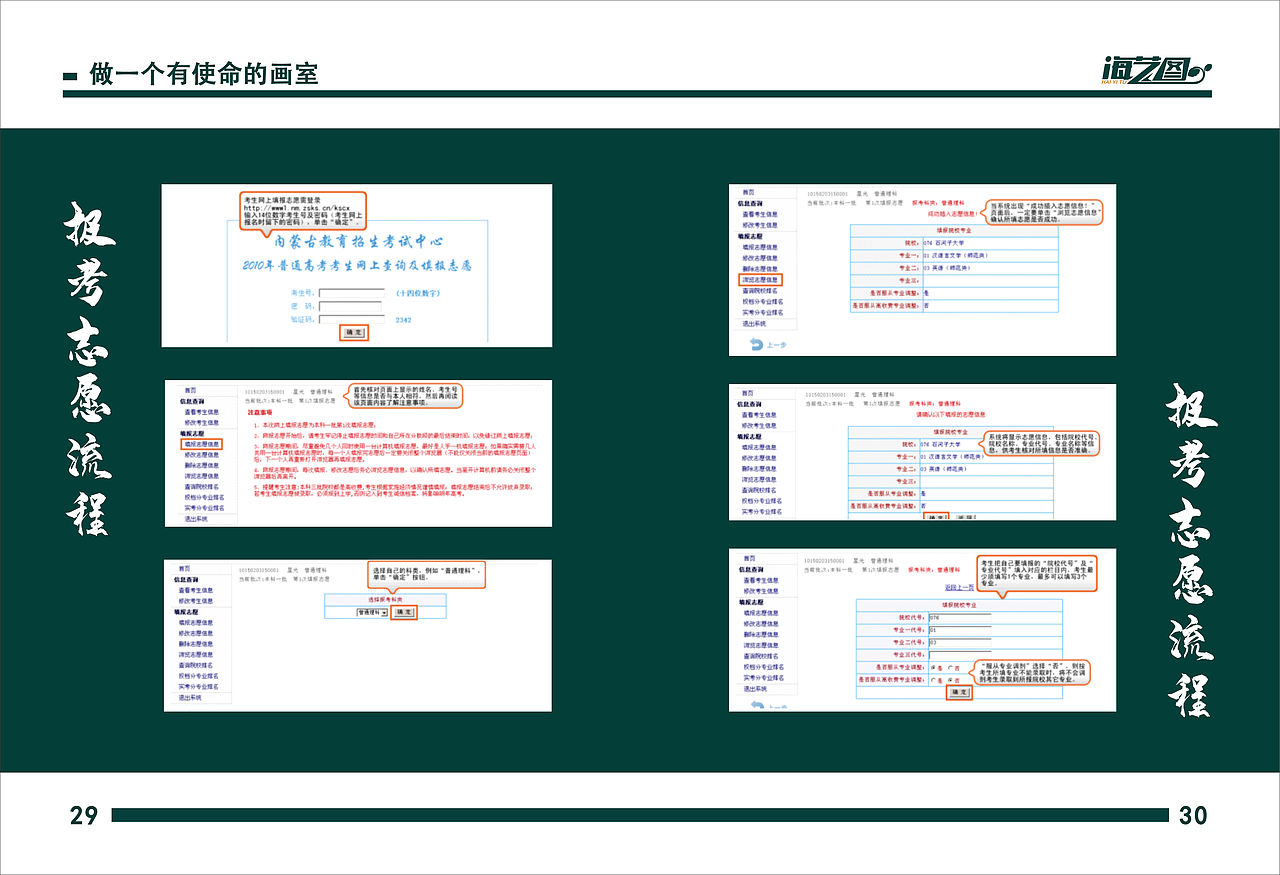Click the 上一步 back arrow icon on the success page
Image resolution: width=1280 pixels, height=875 pixels.
pyautogui.click(x=757, y=345)
